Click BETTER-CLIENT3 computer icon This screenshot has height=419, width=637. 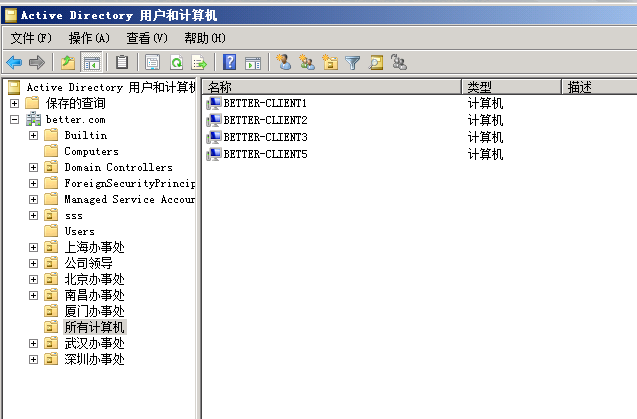coord(214,137)
